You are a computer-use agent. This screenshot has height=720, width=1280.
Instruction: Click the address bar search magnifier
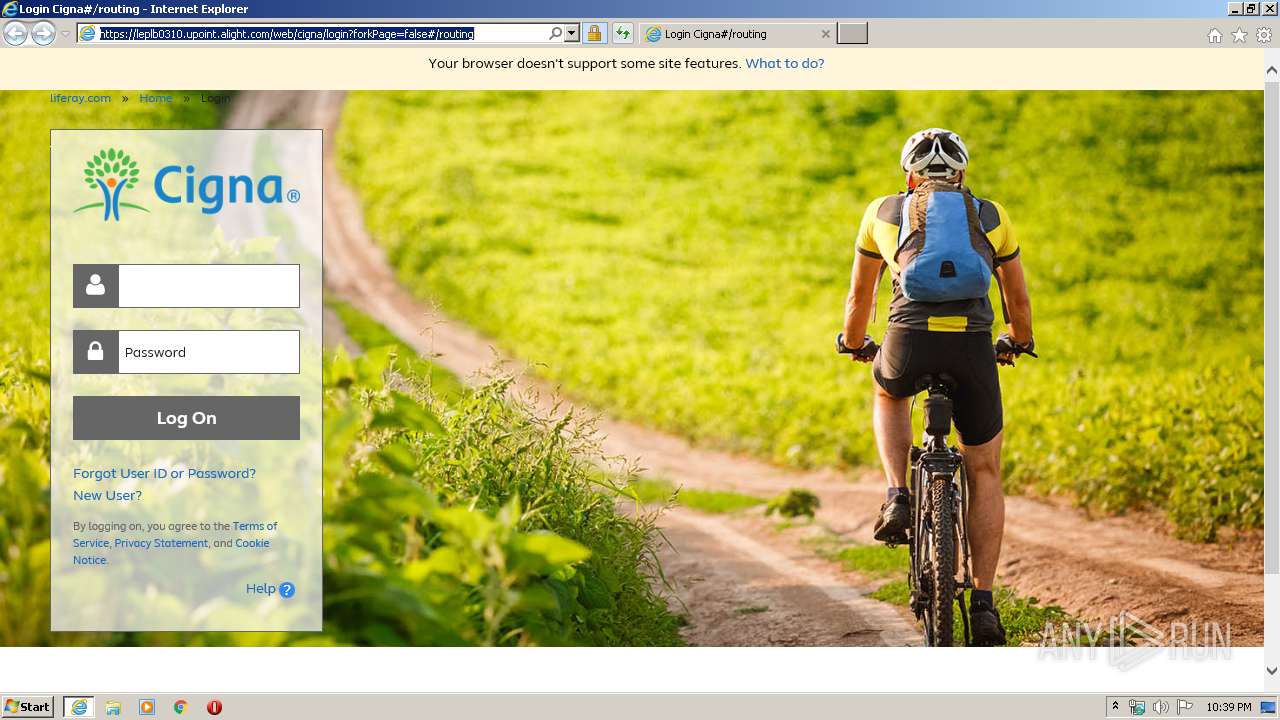556,34
